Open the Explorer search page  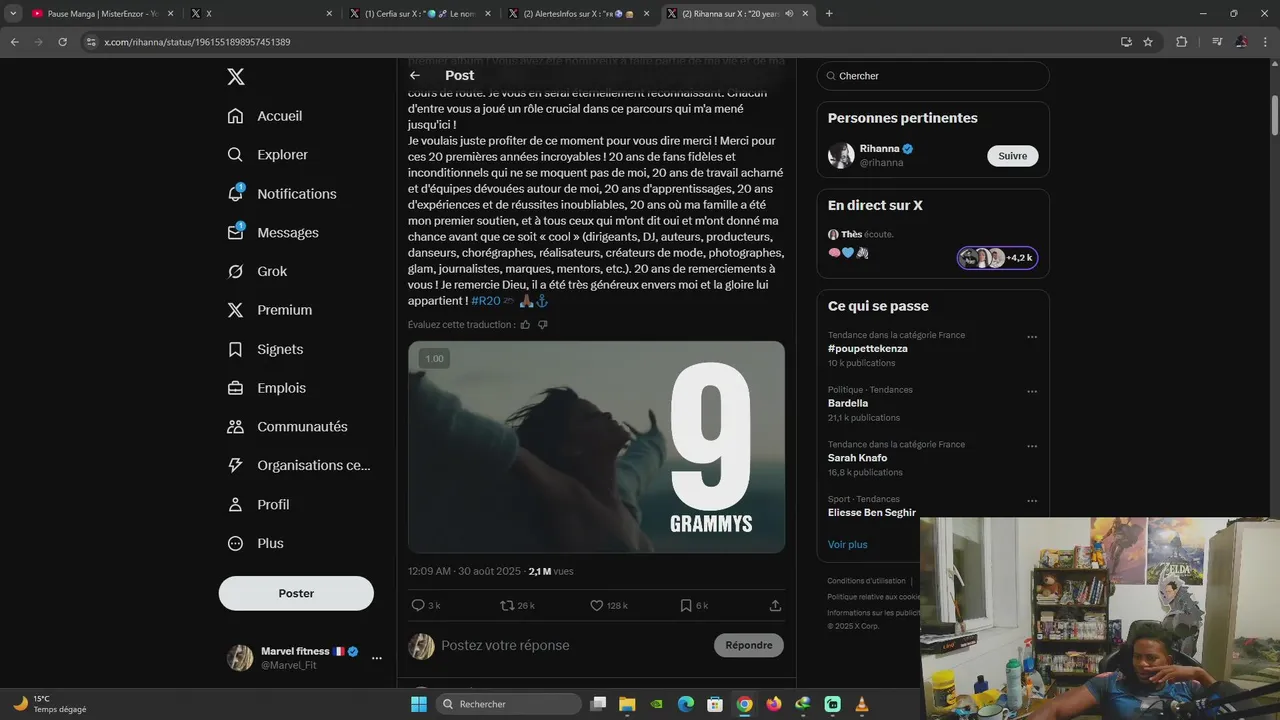point(267,155)
